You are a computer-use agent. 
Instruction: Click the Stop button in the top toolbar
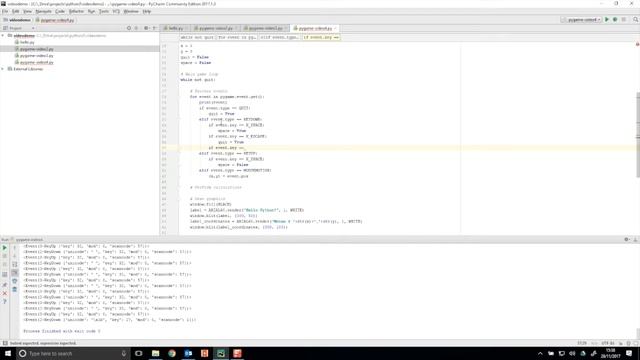point(624,20)
